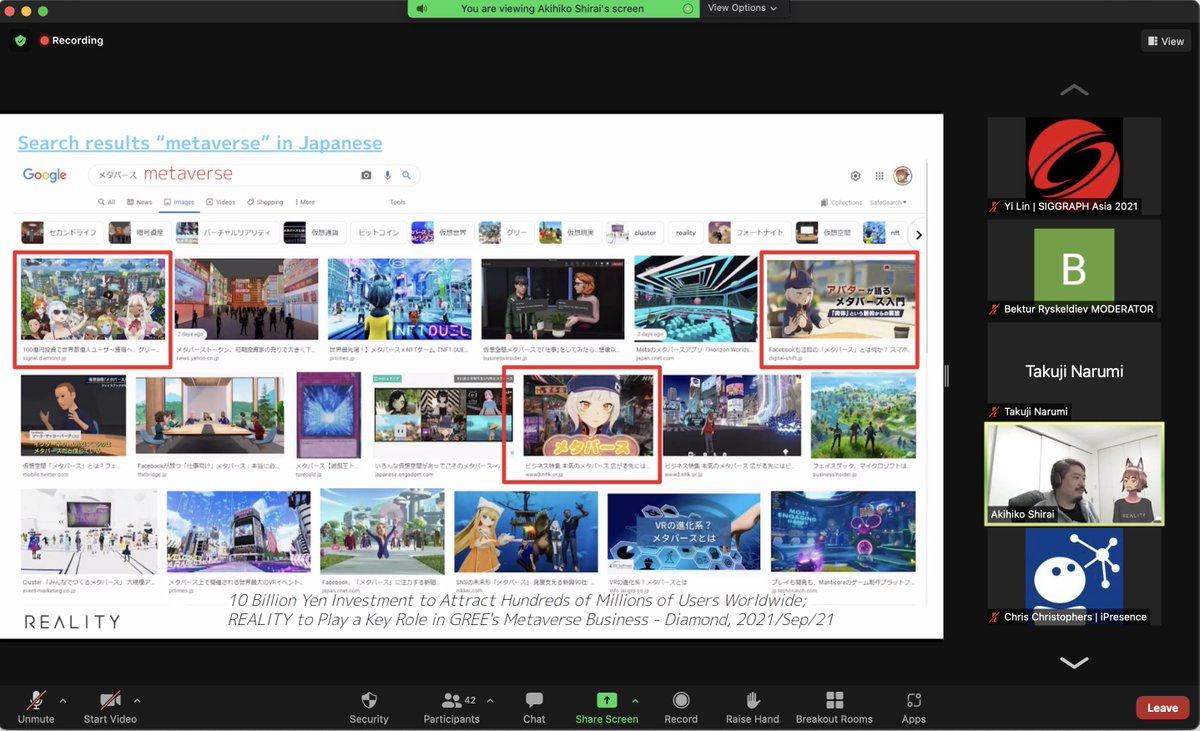Click Tools in Google search options
This screenshot has width=1200, height=731.
click(398, 202)
